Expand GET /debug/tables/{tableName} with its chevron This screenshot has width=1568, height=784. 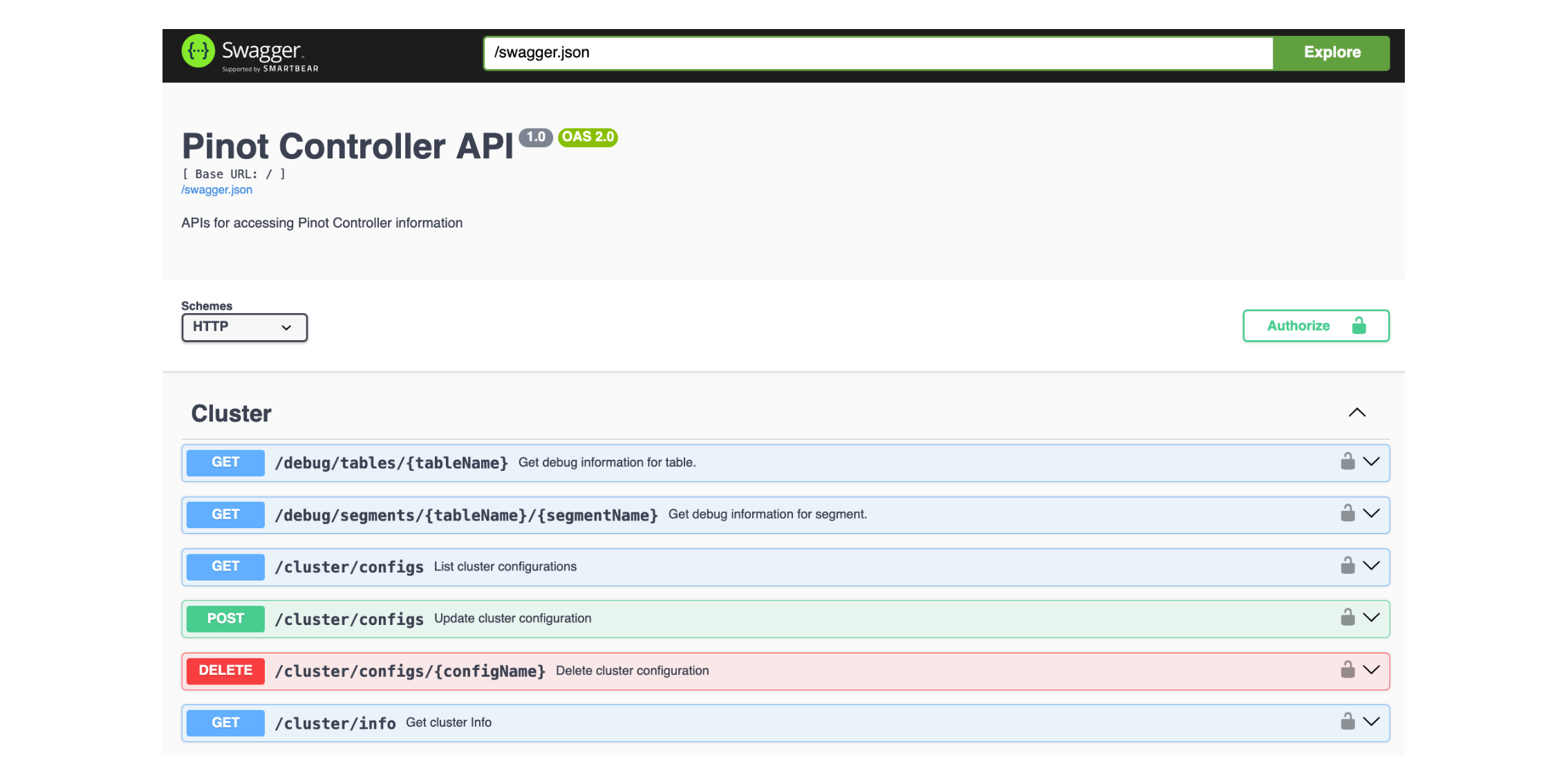(x=1371, y=462)
